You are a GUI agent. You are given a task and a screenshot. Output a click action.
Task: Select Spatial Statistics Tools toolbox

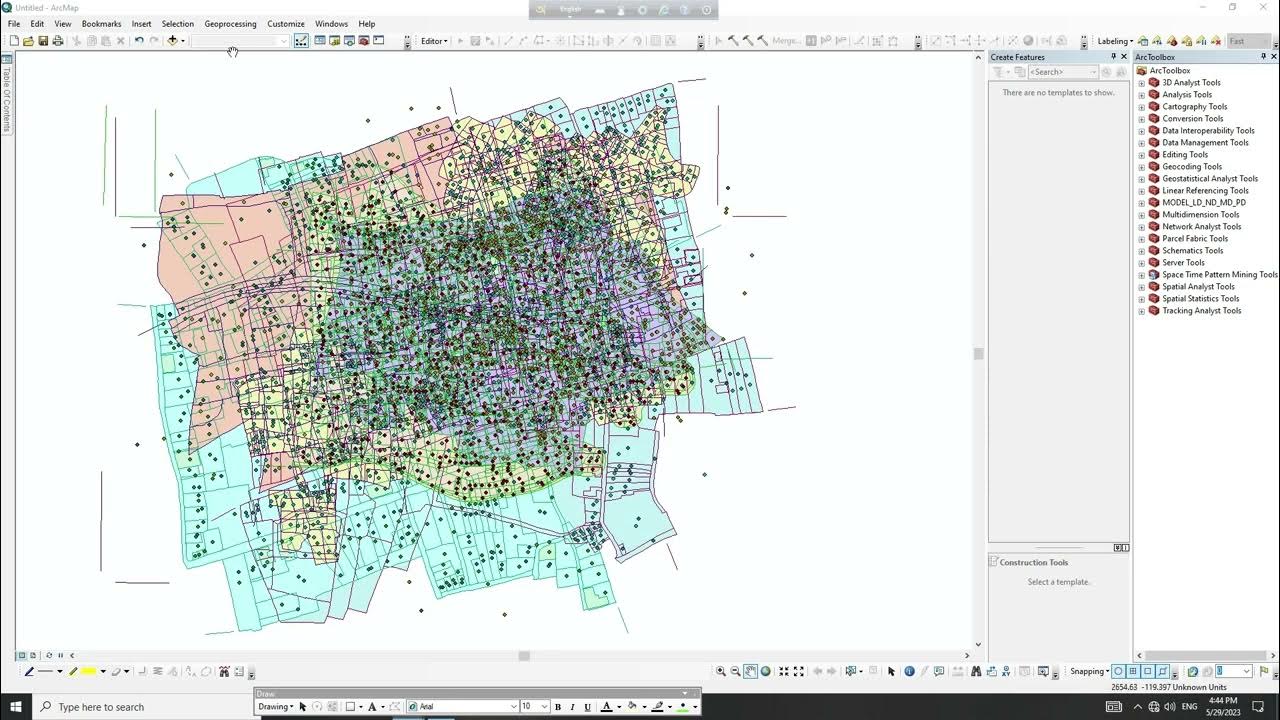pyautogui.click(x=1200, y=299)
